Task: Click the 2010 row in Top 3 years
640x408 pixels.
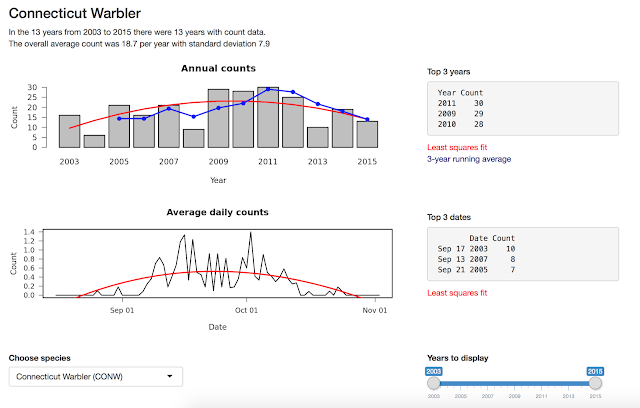Action: 460,124
